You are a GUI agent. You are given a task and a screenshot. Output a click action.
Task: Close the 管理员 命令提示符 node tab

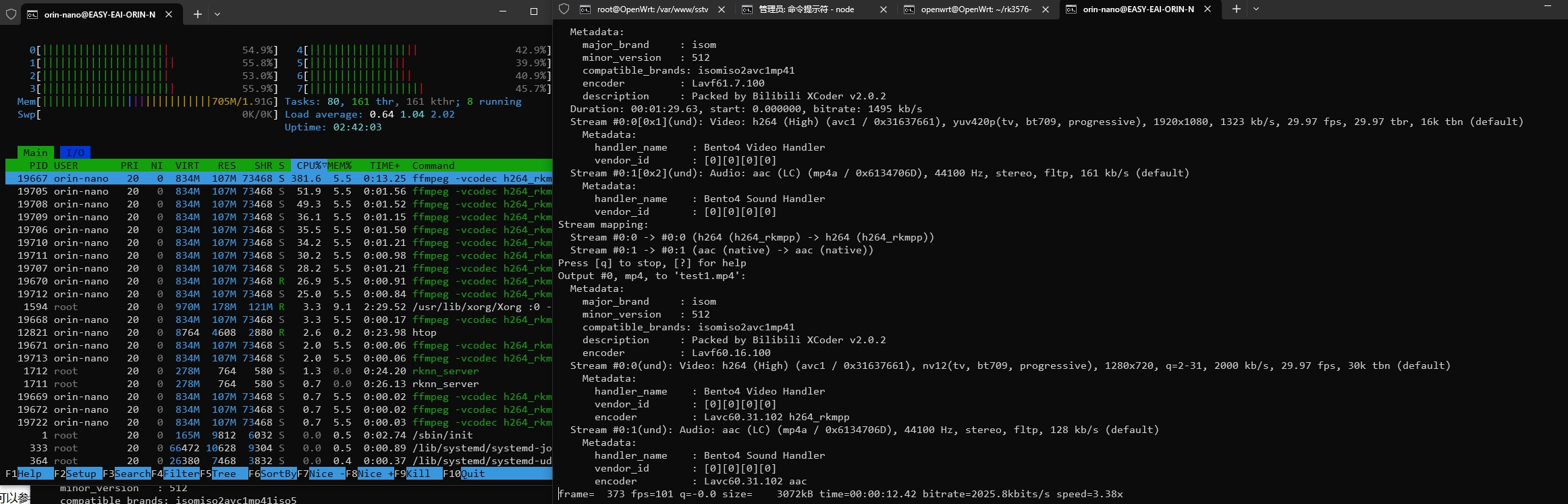click(884, 9)
